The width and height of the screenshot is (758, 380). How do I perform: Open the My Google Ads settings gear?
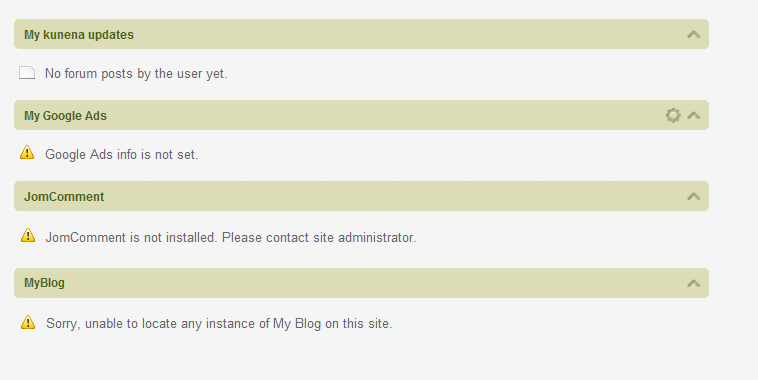[673, 115]
